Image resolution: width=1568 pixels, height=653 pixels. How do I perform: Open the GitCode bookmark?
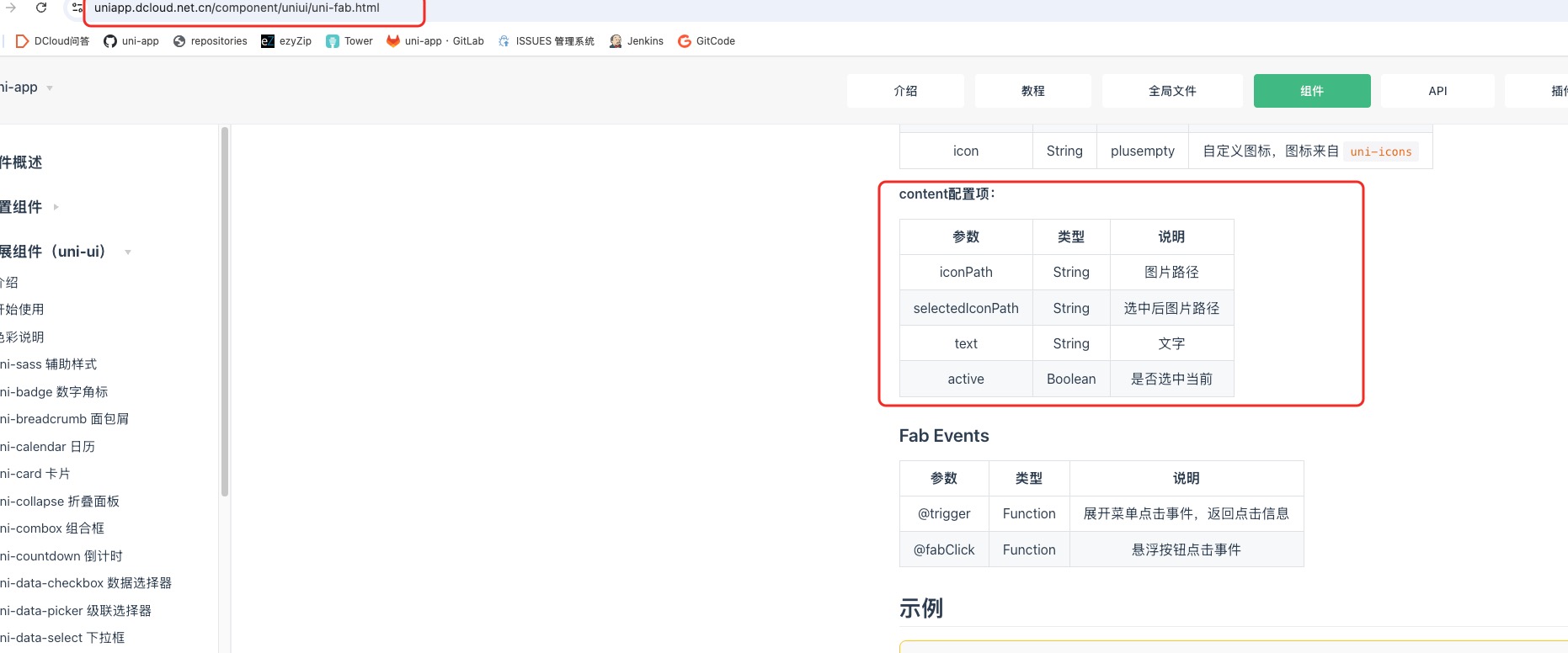click(707, 41)
